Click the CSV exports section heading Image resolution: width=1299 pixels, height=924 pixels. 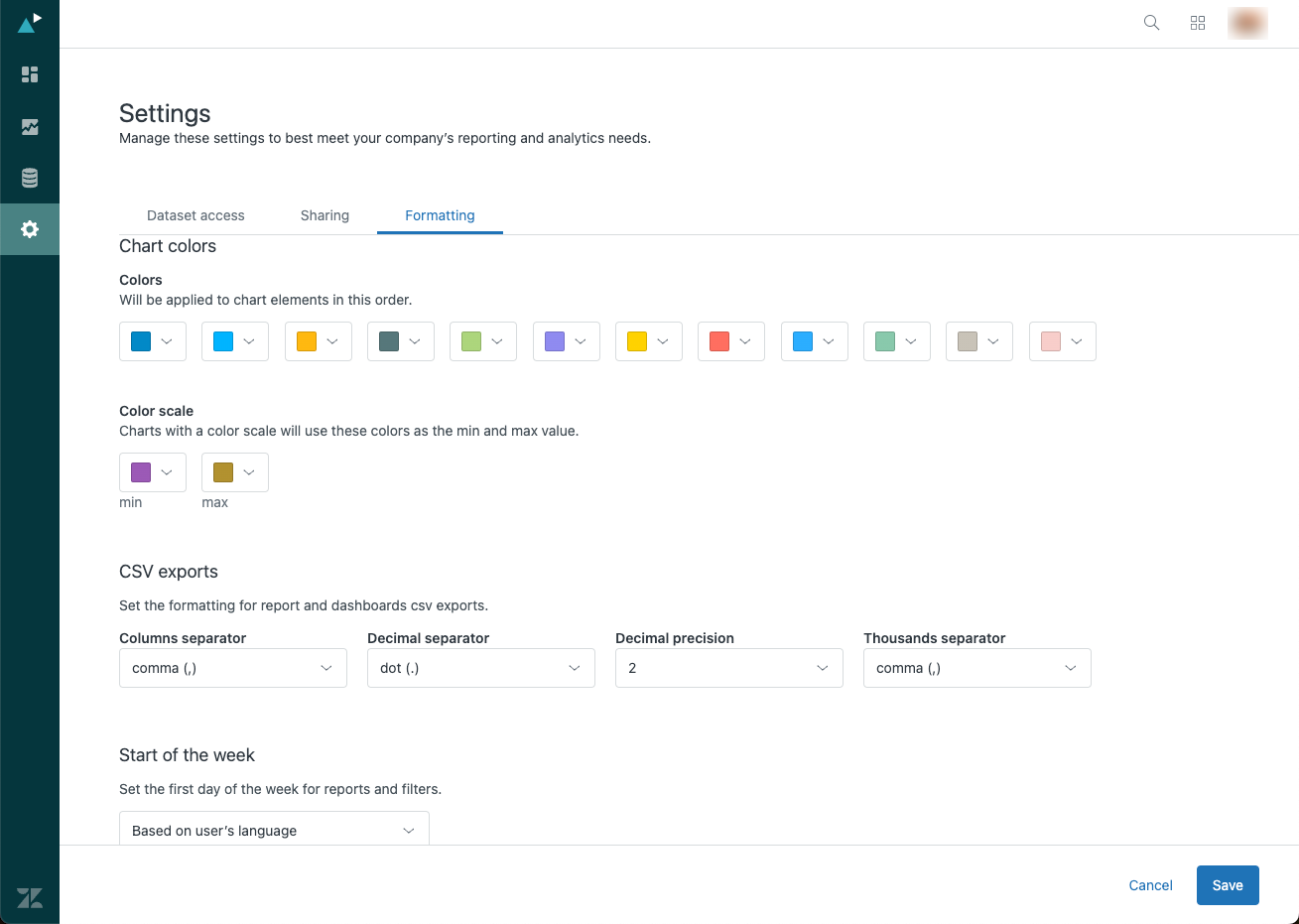click(169, 572)
